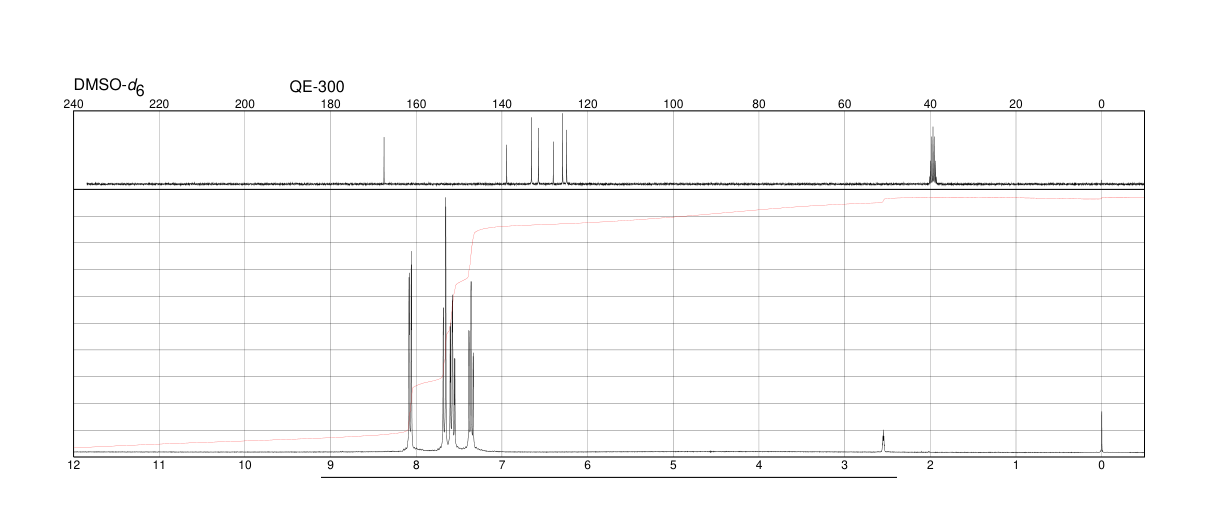This screenshot has width=1224, height=528.
Task: Click the 2 ppm proton axis label
Action: [x=930, y=465]
